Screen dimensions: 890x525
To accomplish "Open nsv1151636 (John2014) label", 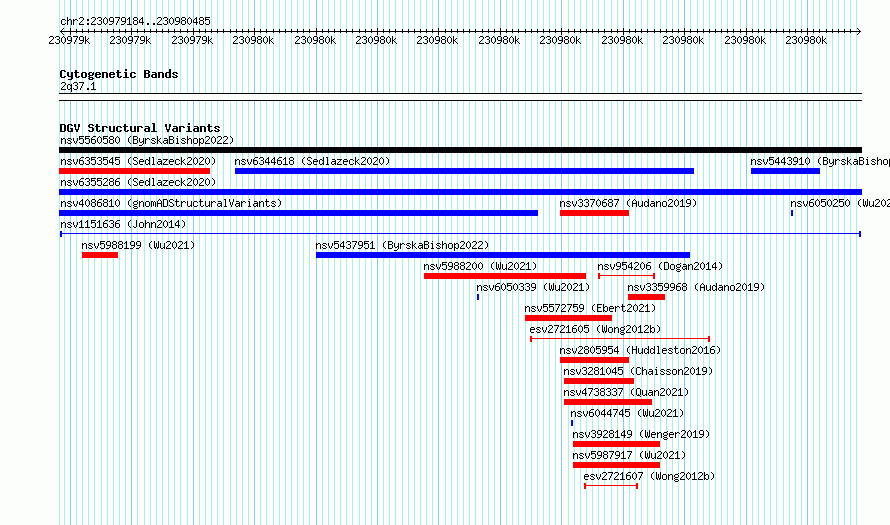I will click(123, 224).
